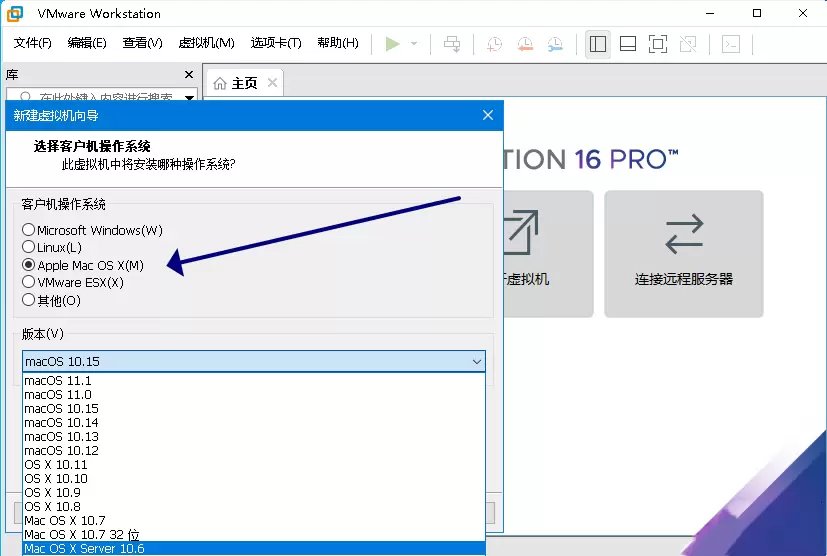Select Mac OS X 10.7 entry

(254, 520)
